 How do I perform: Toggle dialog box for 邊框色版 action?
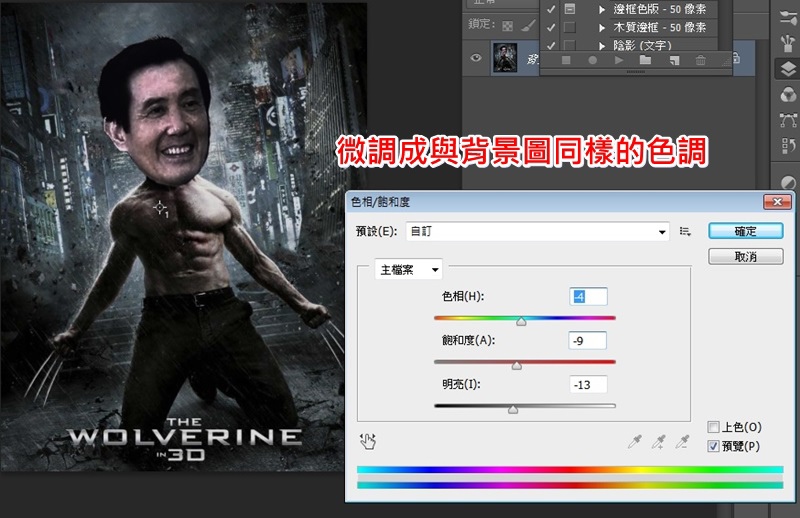569,9
